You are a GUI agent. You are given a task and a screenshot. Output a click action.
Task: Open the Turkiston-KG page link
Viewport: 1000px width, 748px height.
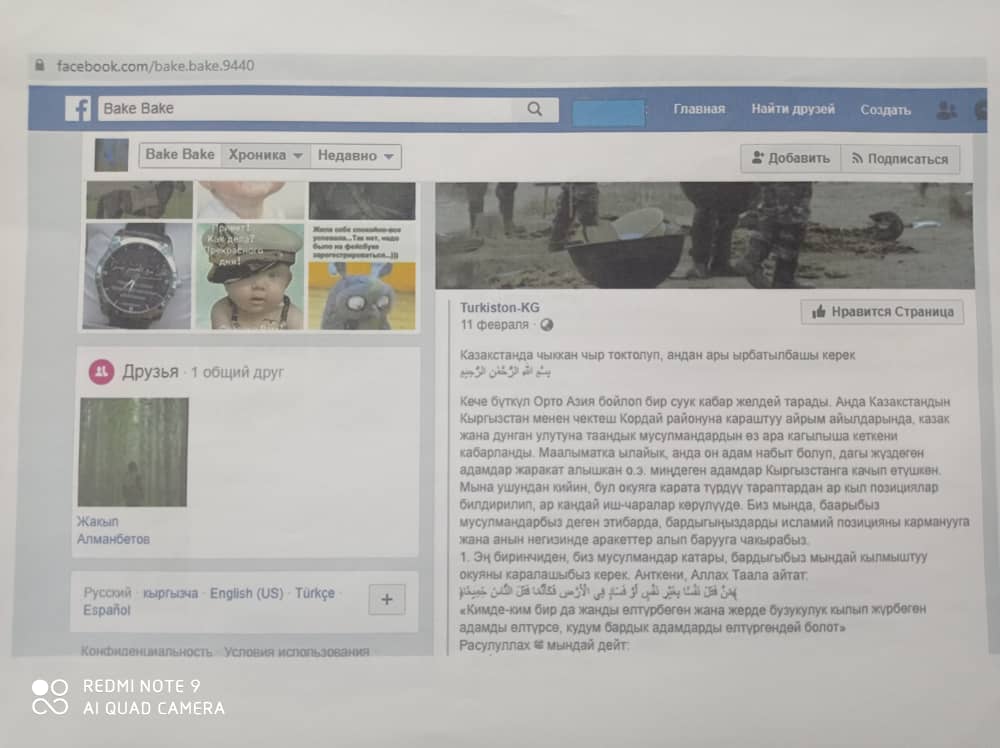pyautogui.click(x=499, y=308)
